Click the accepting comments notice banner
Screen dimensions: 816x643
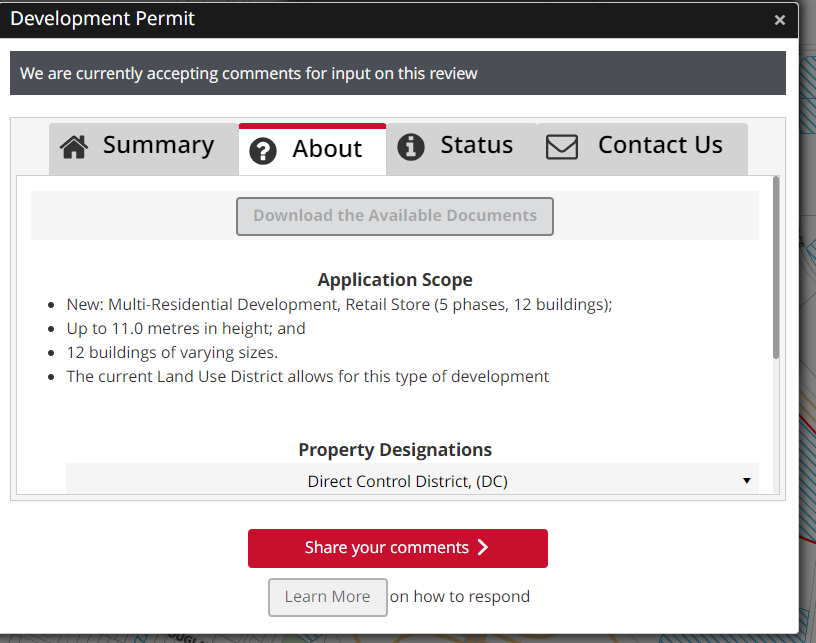398,73
